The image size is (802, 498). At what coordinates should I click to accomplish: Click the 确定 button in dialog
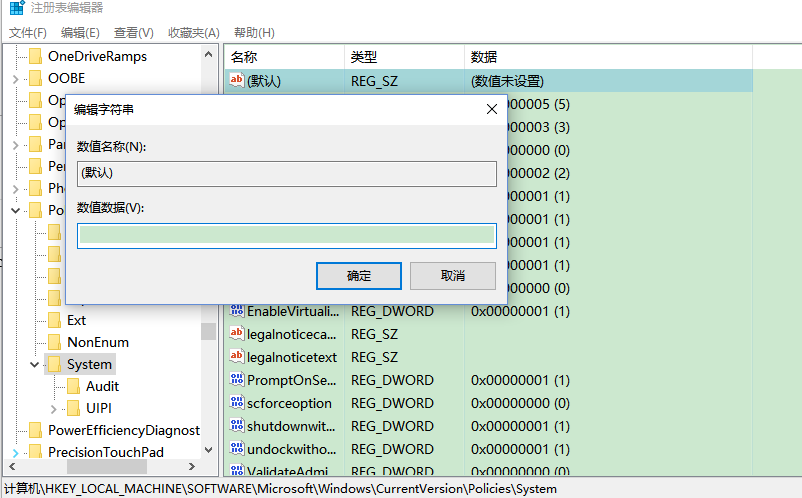point(358,276)
